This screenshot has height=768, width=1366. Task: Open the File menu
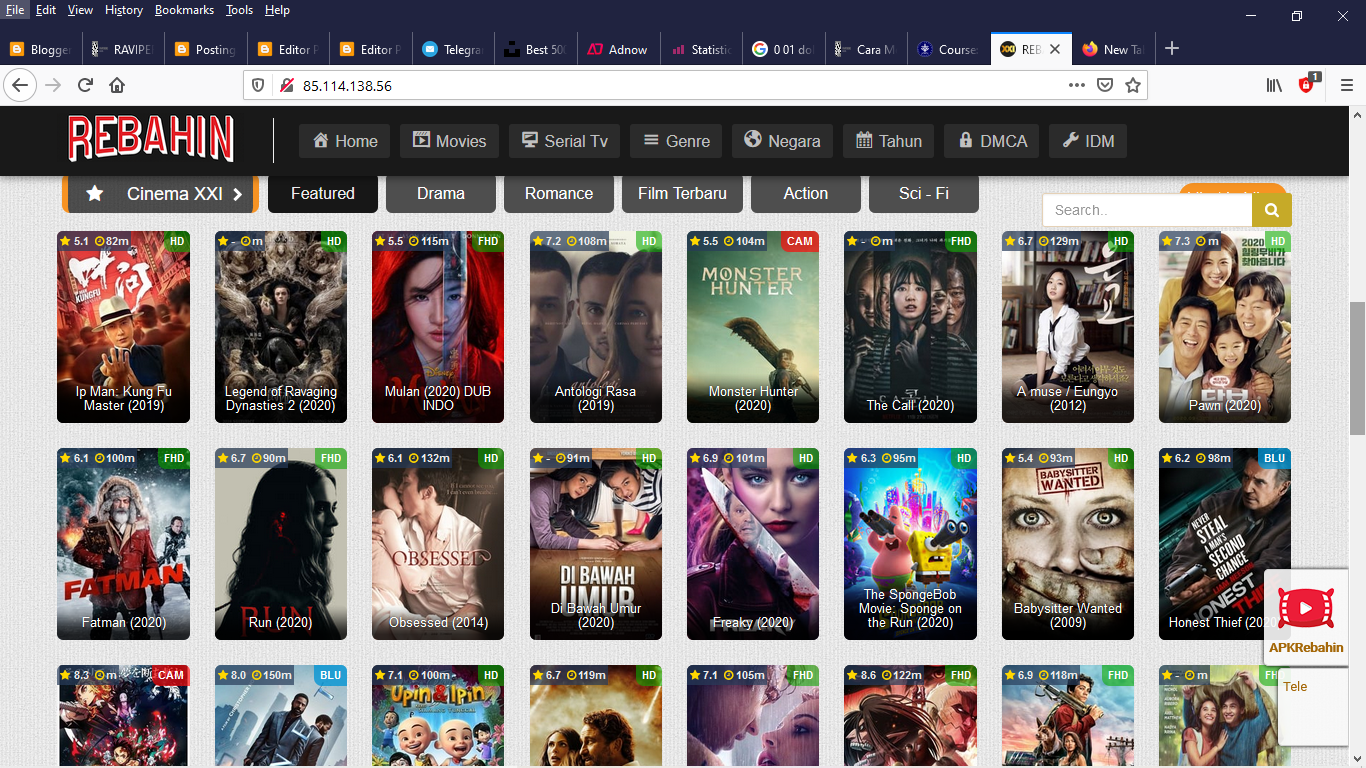coord(15,10)
